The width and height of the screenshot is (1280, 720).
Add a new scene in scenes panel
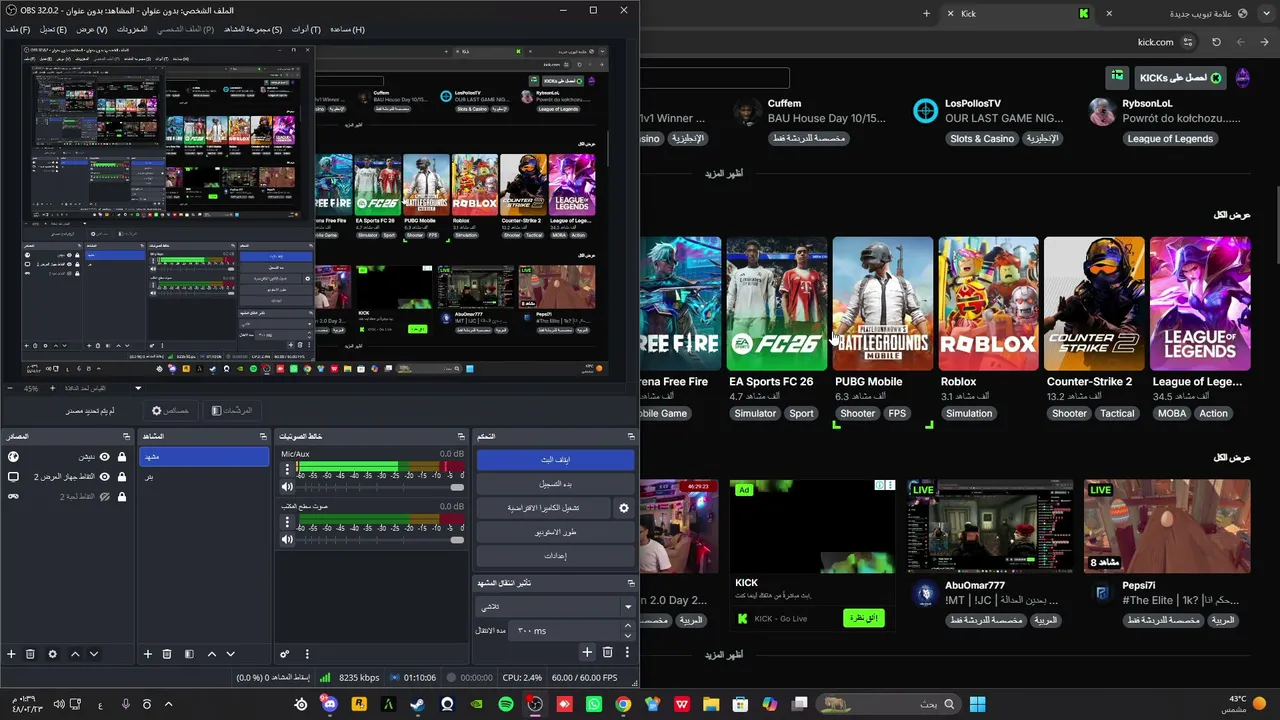[148, 654]
